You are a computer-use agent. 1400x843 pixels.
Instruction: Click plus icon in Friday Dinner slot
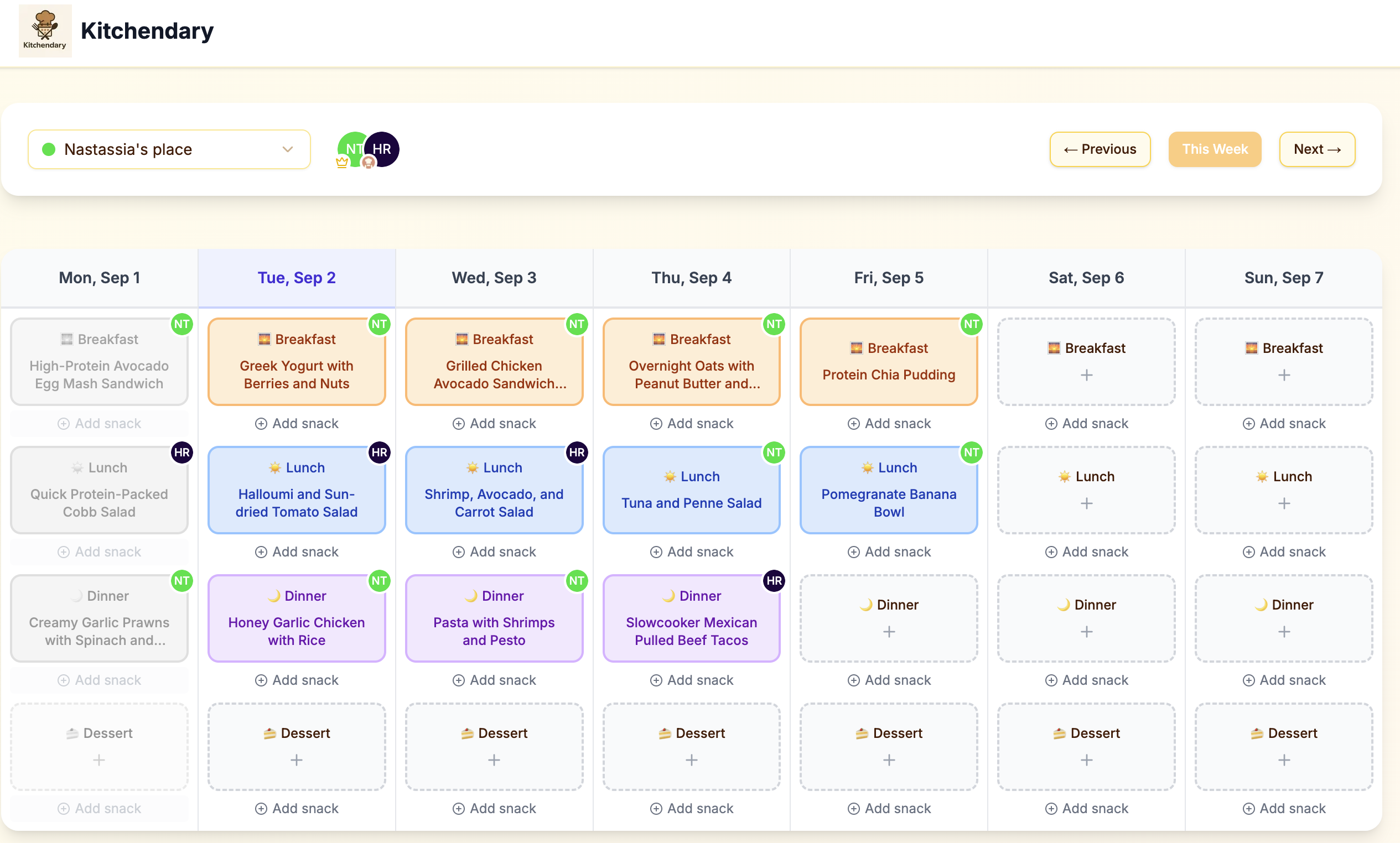889,631
